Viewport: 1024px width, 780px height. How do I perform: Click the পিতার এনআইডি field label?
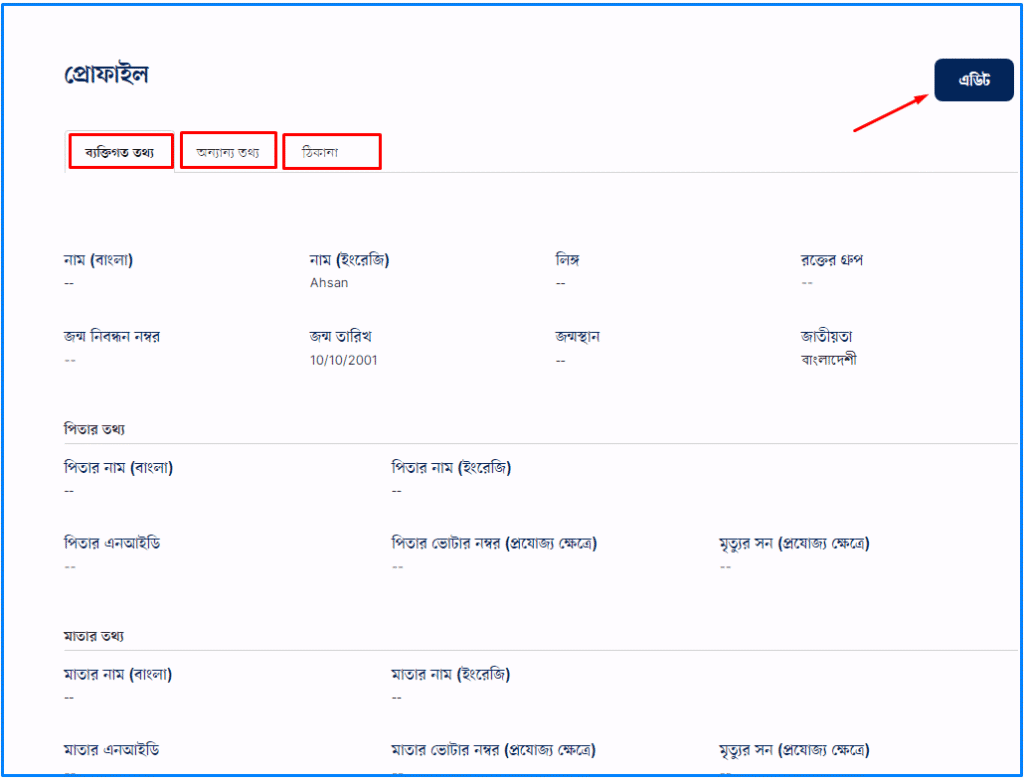(112, 543)
